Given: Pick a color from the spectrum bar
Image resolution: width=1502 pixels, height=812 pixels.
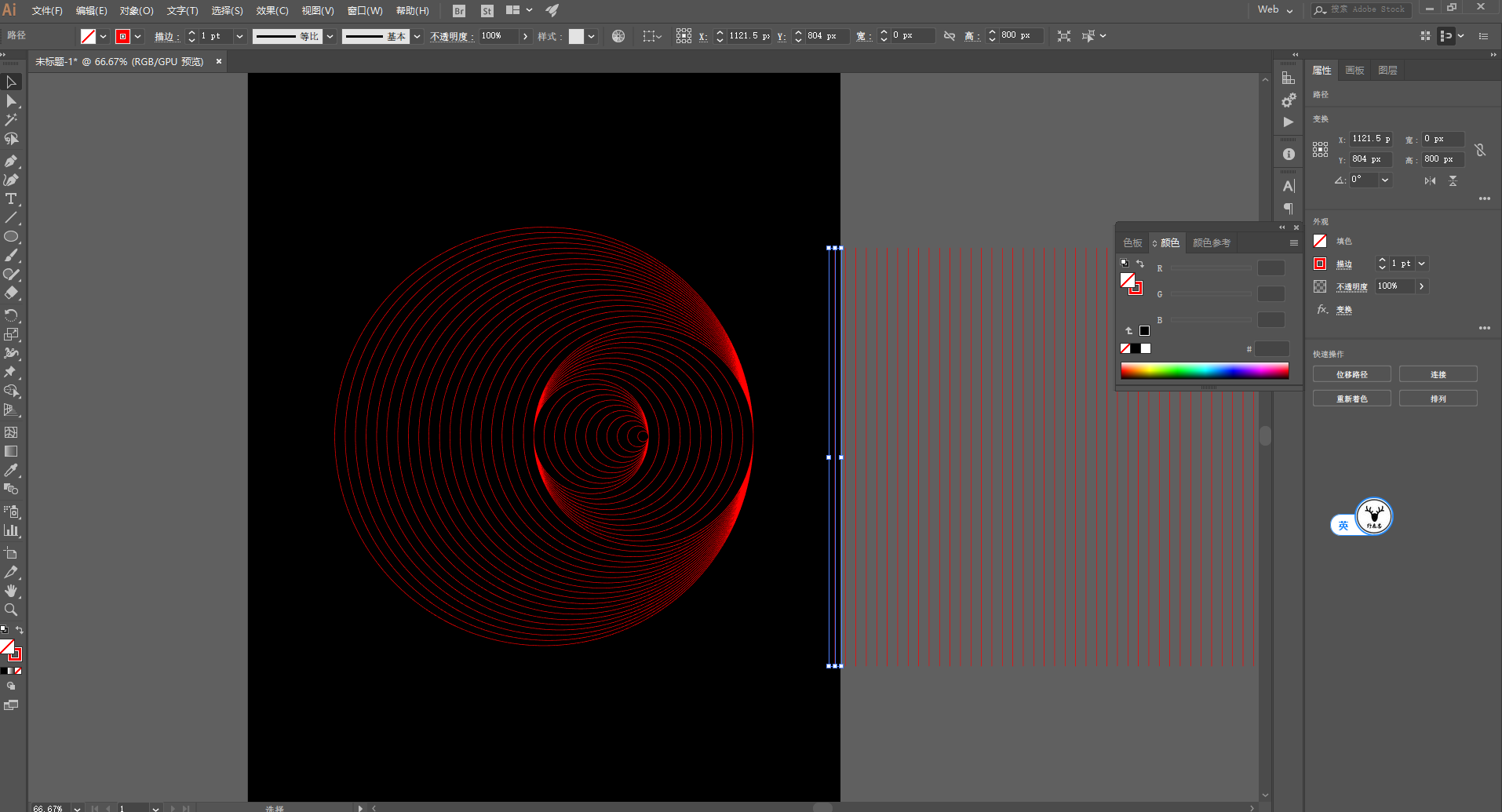Looking at the screenshot, I should click(1204, 371).
